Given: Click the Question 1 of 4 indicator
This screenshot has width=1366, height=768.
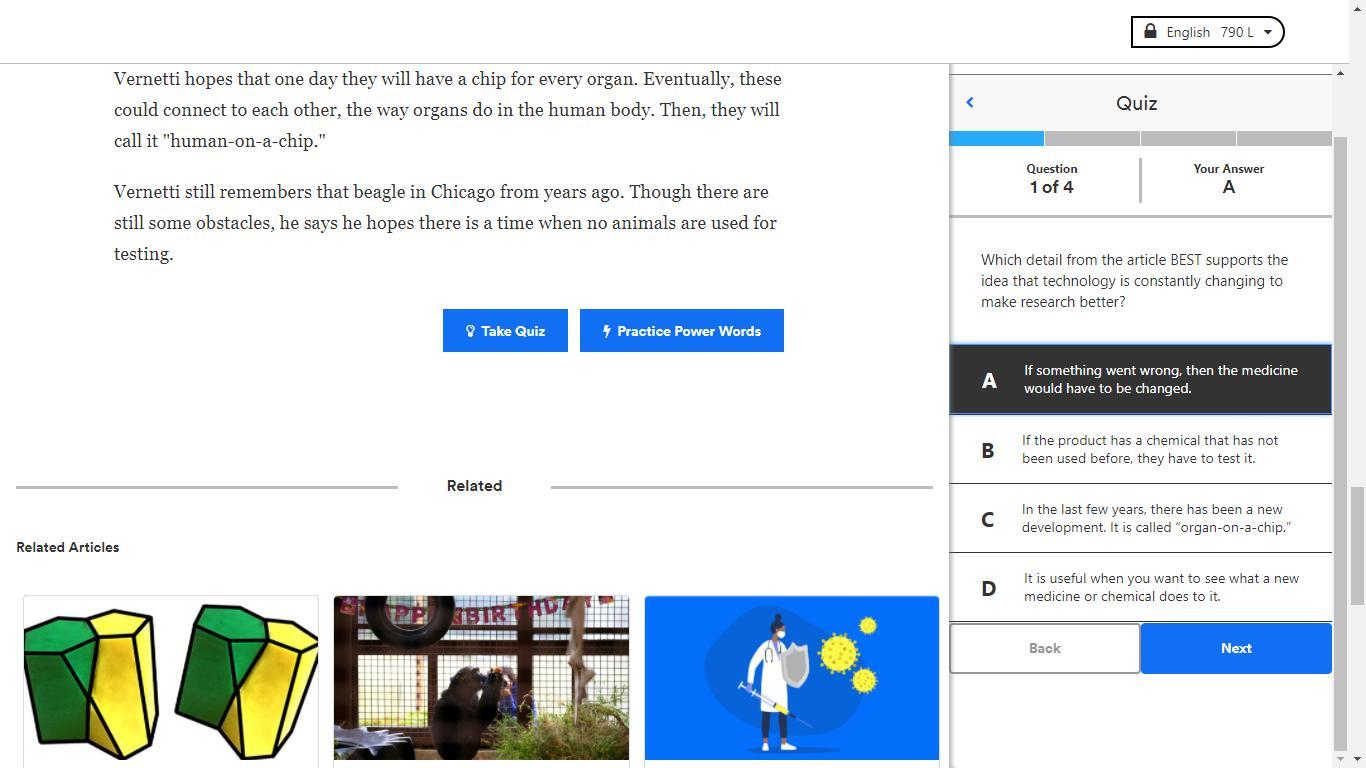Looking at the screenshot, I should pos(1051,180).
